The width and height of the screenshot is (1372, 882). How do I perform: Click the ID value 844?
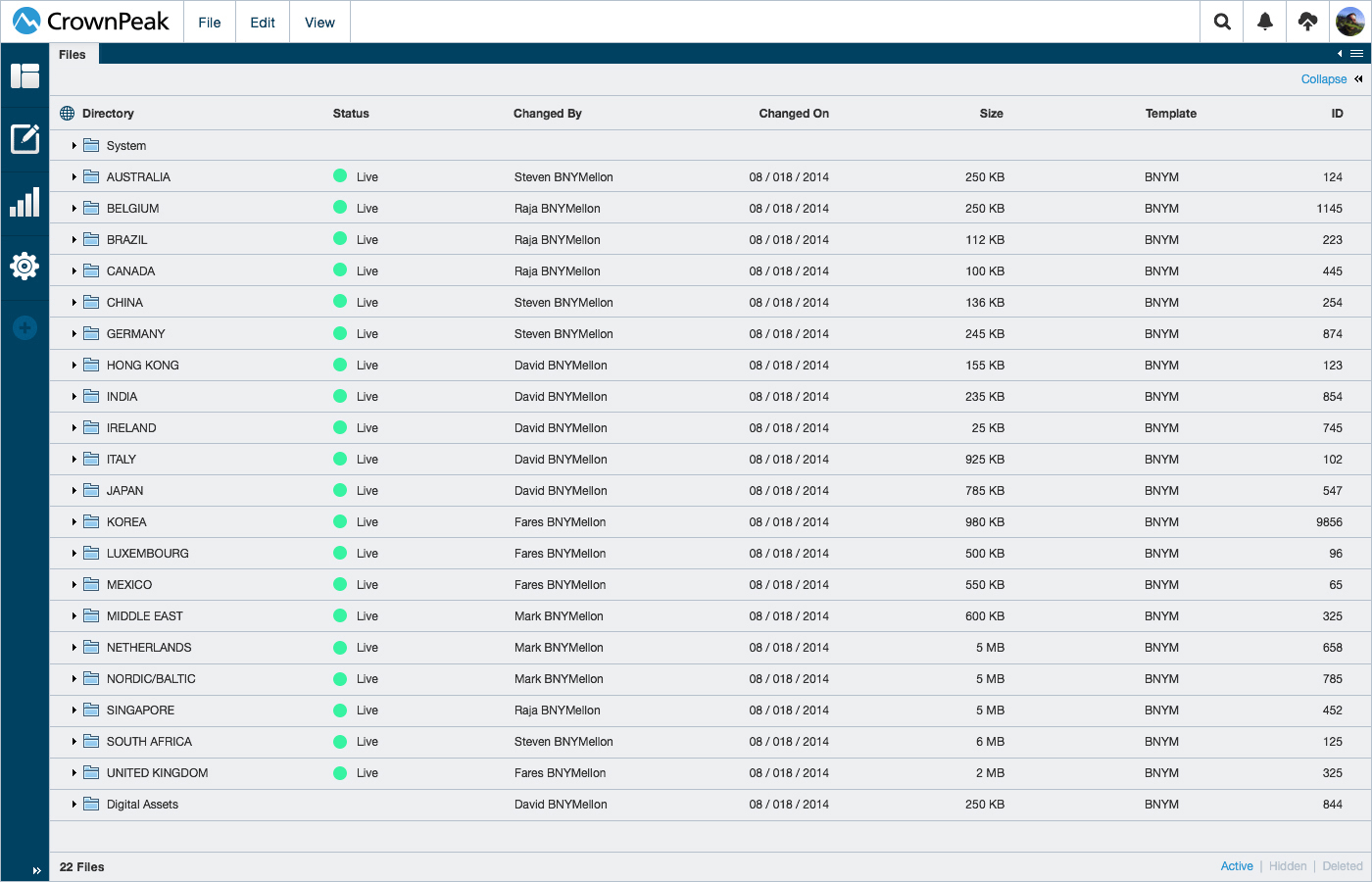coord(1333,805)
